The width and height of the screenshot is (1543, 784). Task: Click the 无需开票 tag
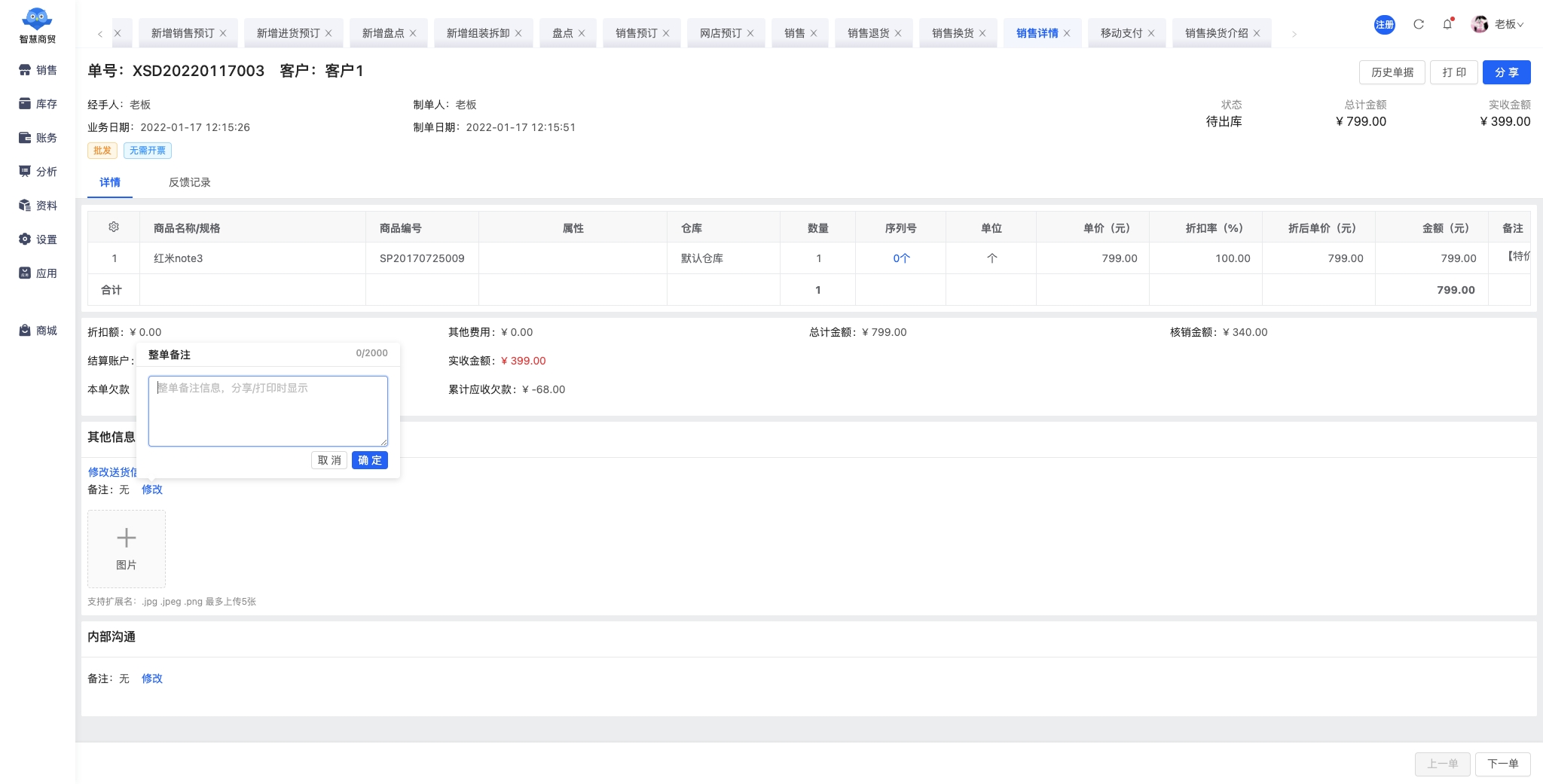[x=148, y=151]
